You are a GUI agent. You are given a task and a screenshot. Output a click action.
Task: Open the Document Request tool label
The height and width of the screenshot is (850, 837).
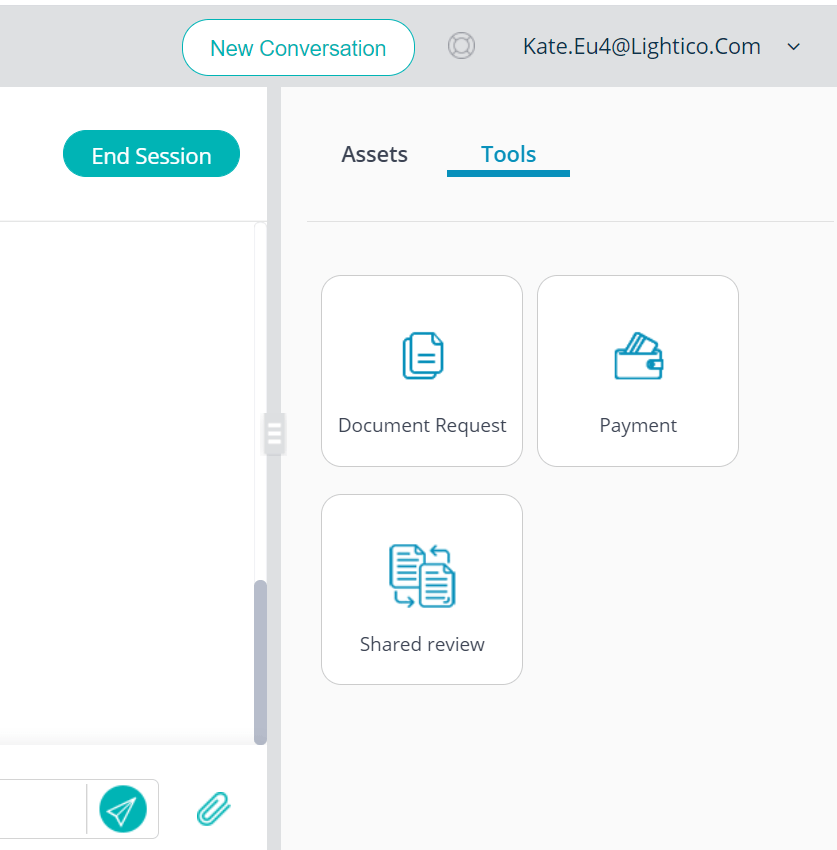tap(422, 426)
